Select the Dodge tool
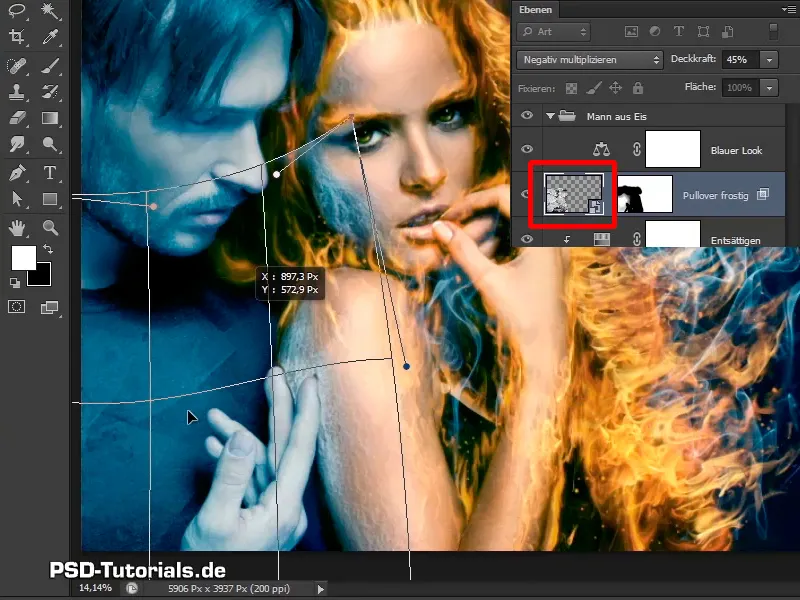Image resolution: width=800 pixels, height=600 pixels. coord(49,144)
